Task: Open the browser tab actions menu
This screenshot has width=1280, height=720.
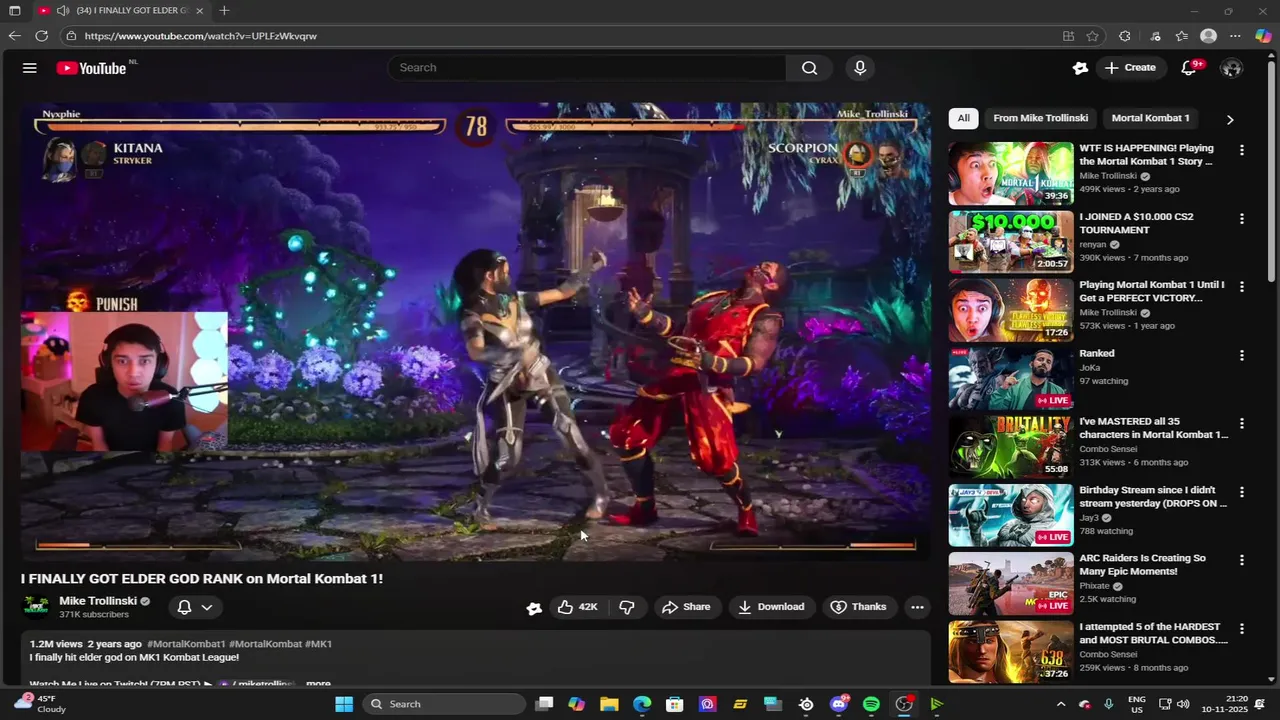Action: click(14, 10)
